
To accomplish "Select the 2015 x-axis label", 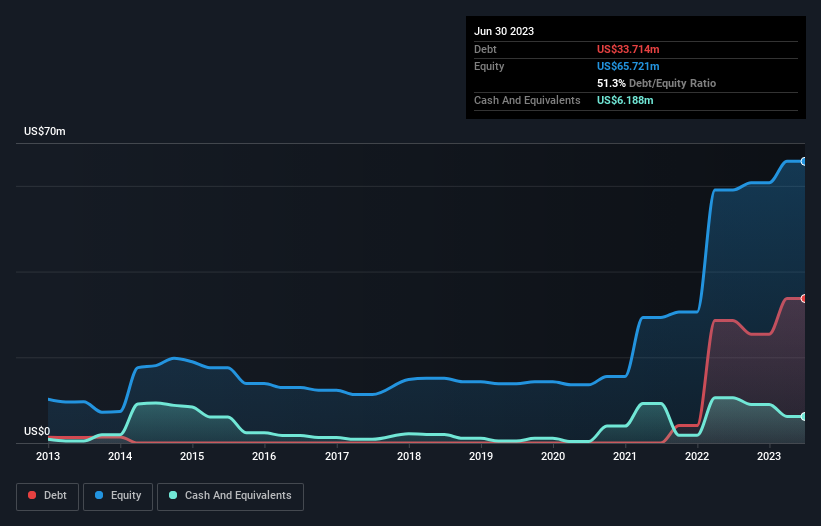I will (x=192, y=456).
